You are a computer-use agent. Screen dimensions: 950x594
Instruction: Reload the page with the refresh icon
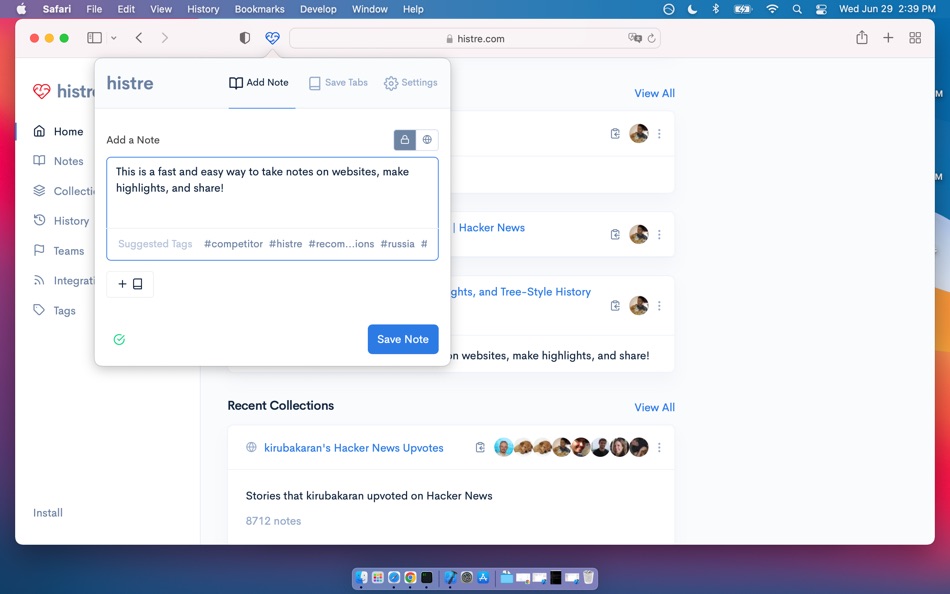[x=651, y=38]
